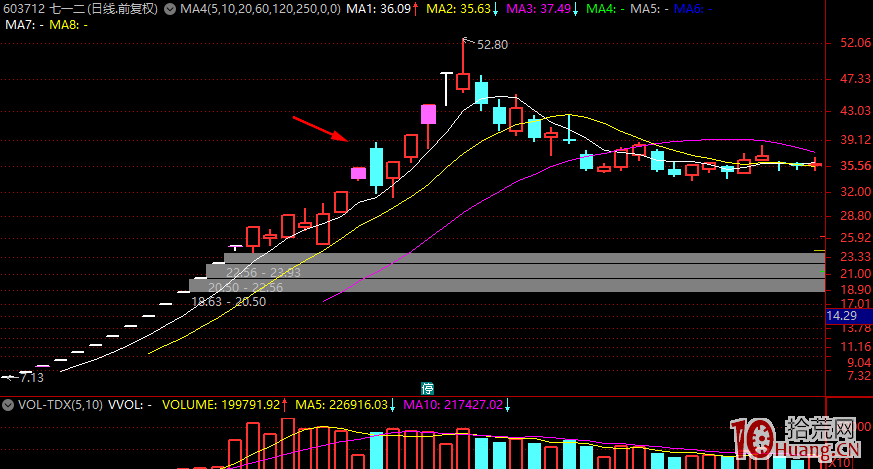Click the VOLUME: 199791.92 value
The image size is (873, 469).
pyautogui.click(x=220, y=405)
